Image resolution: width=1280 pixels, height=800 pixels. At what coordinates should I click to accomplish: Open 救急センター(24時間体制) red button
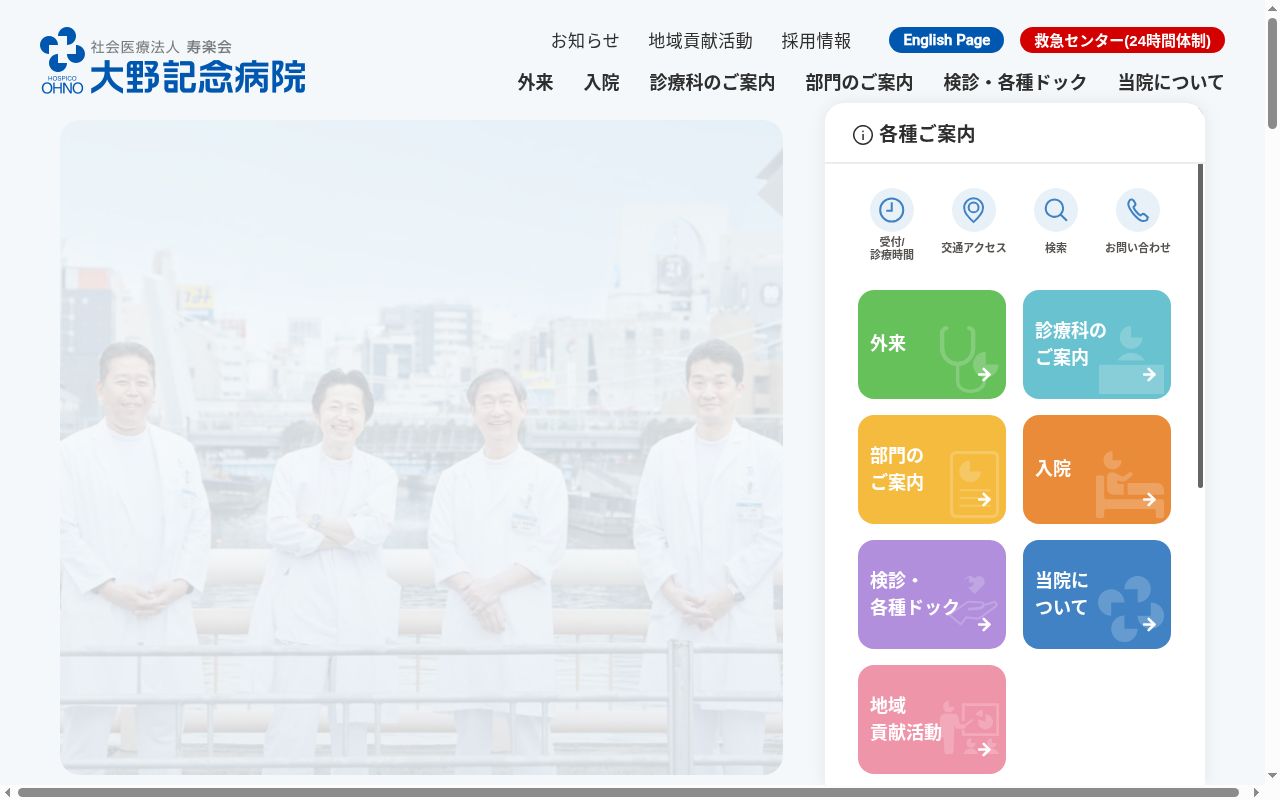pos(1122,40)
